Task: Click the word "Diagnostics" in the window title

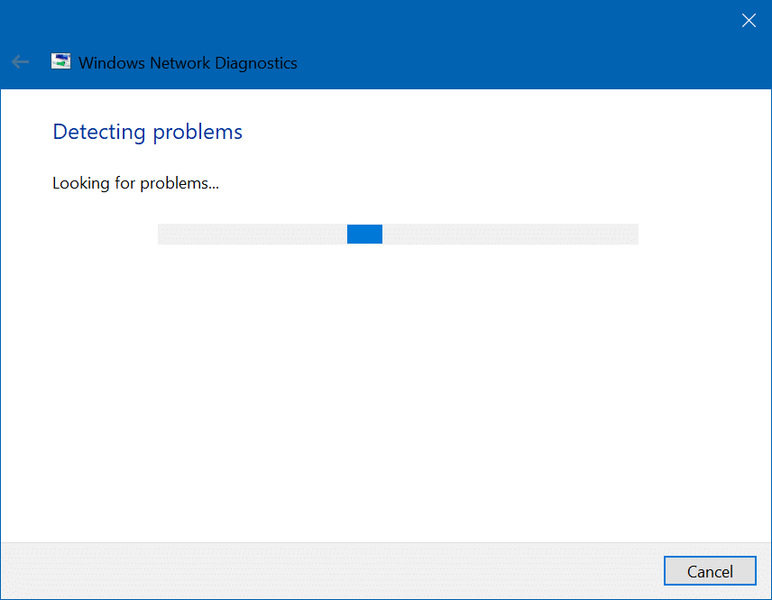Action: pos(254,62)
